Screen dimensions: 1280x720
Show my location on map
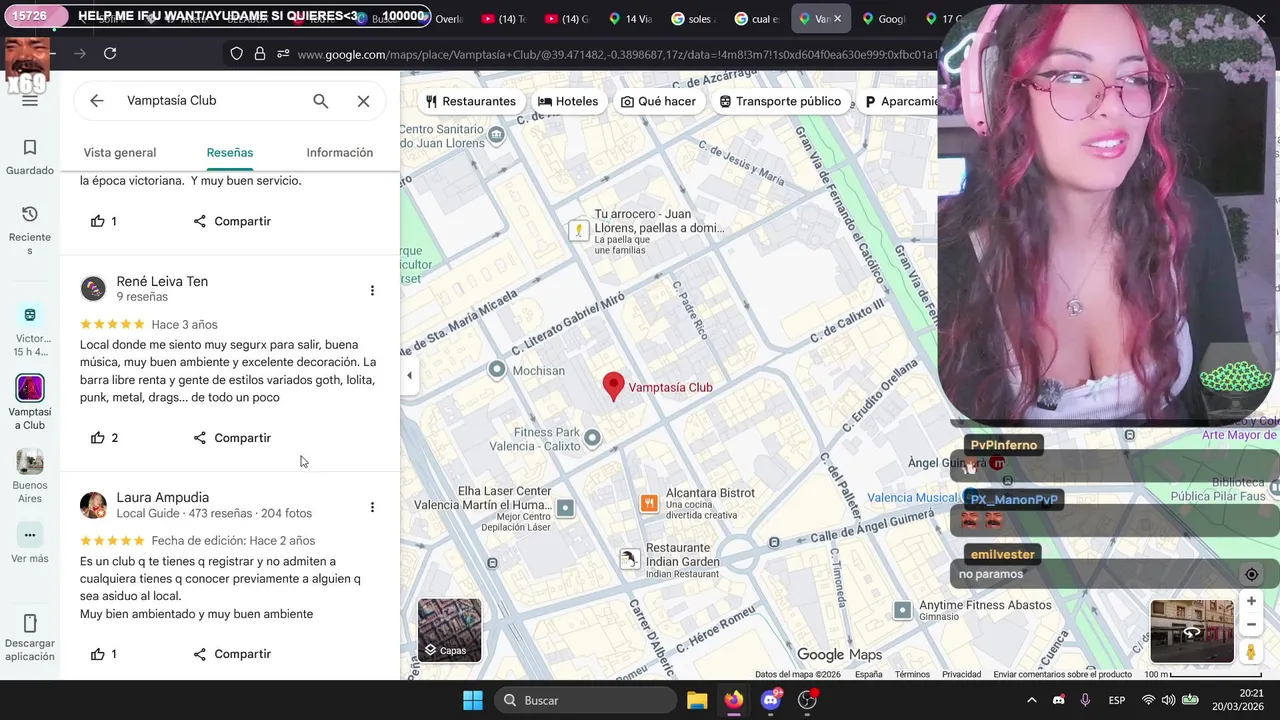[x=1251, y=574]
